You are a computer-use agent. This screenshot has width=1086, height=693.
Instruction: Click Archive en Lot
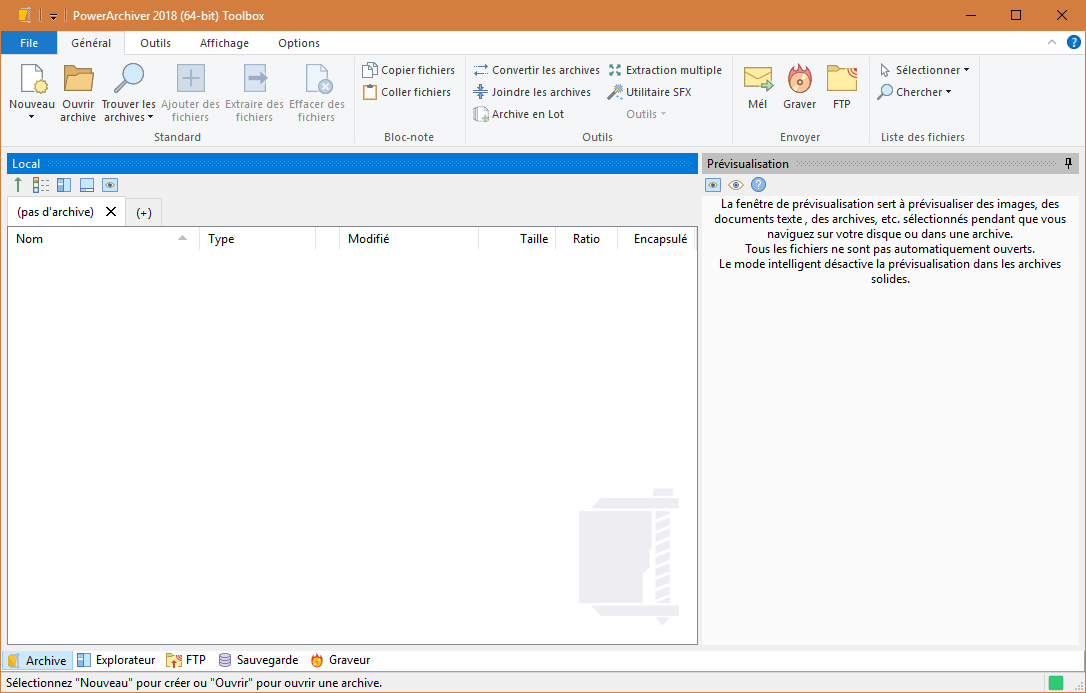coord(519,113)
